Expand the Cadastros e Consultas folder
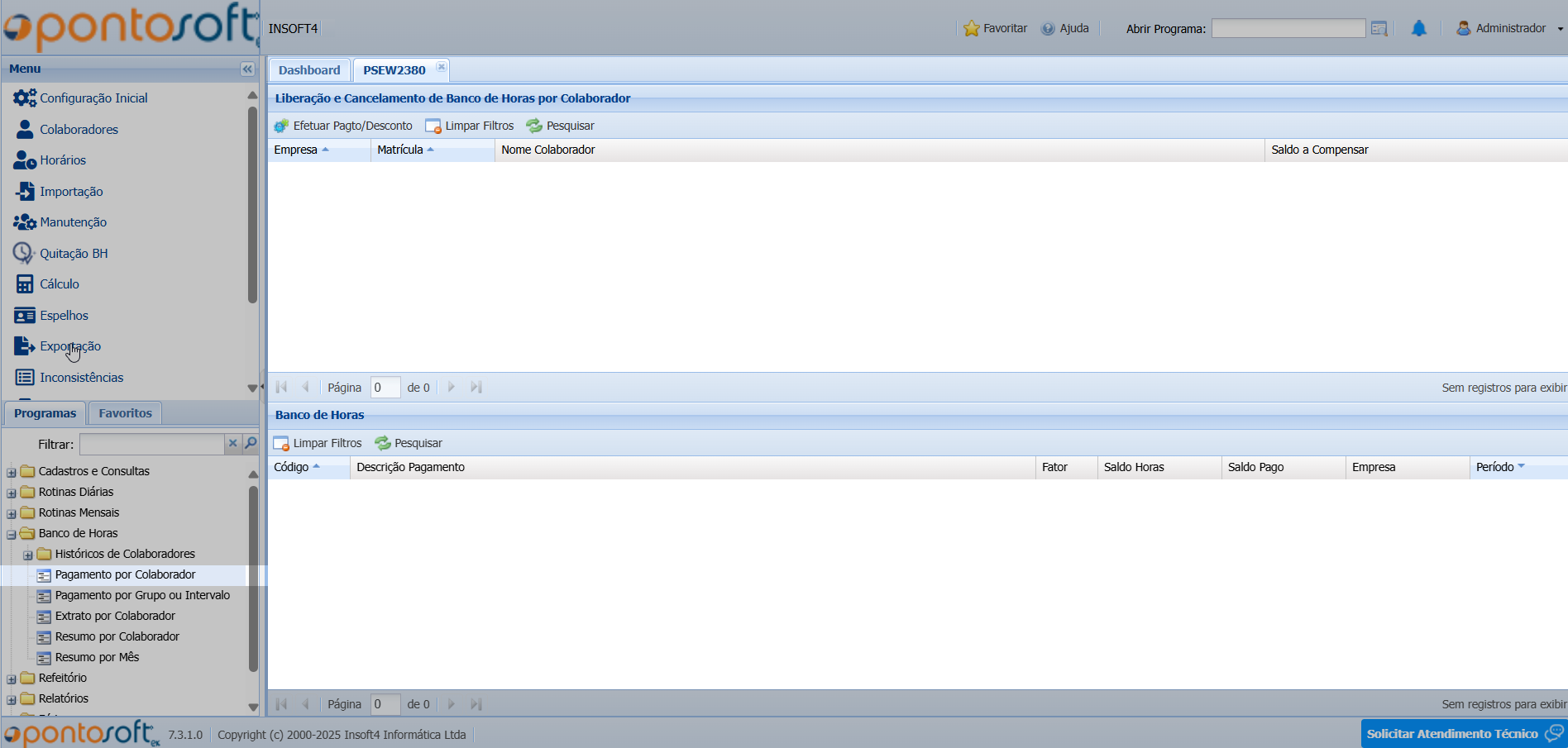The image size is (1568, 748). (12, 472)
